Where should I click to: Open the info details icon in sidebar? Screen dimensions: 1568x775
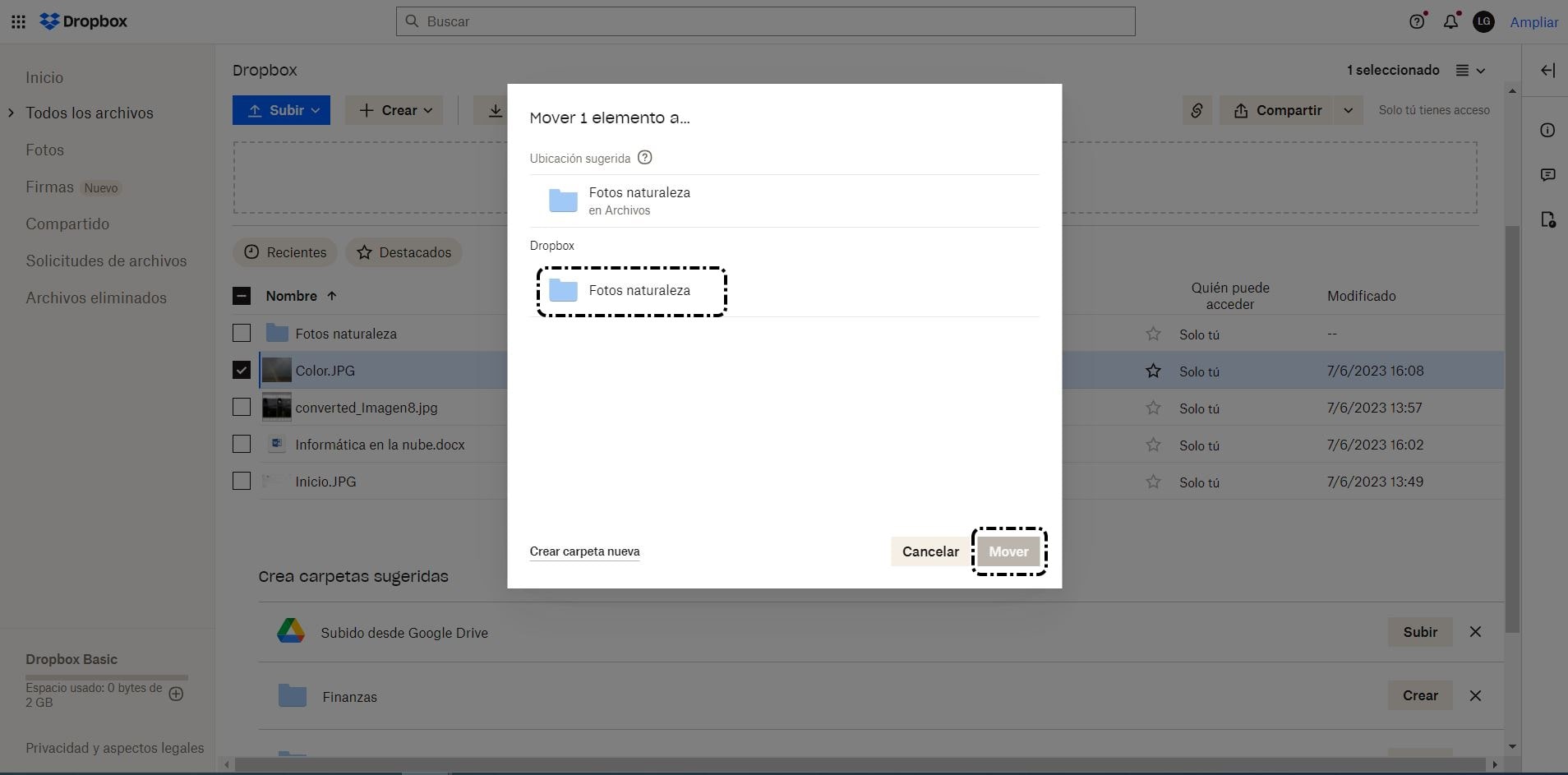1547,130
